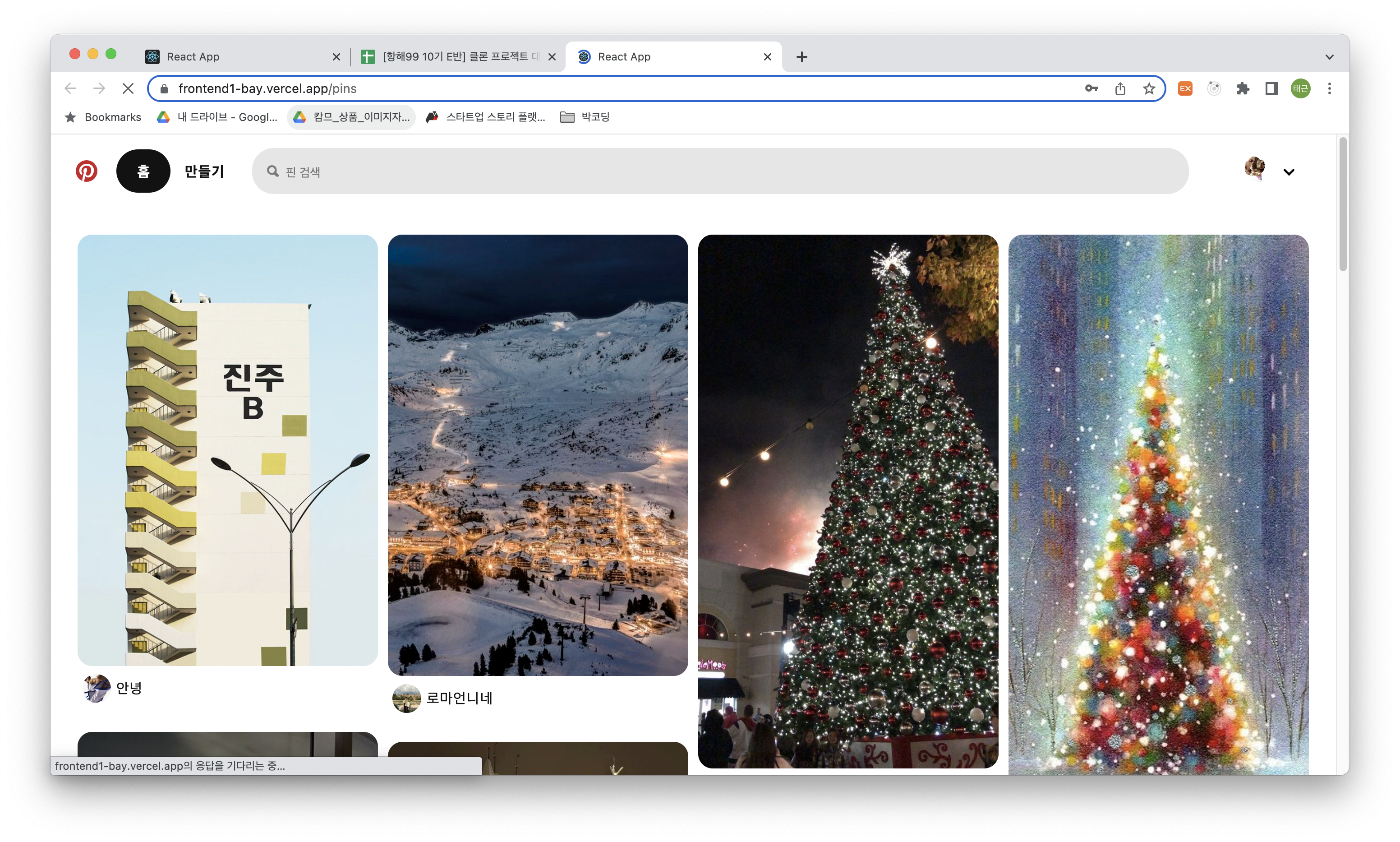
Task: Expand the tab search chevron
Action: click(1329, 57)
